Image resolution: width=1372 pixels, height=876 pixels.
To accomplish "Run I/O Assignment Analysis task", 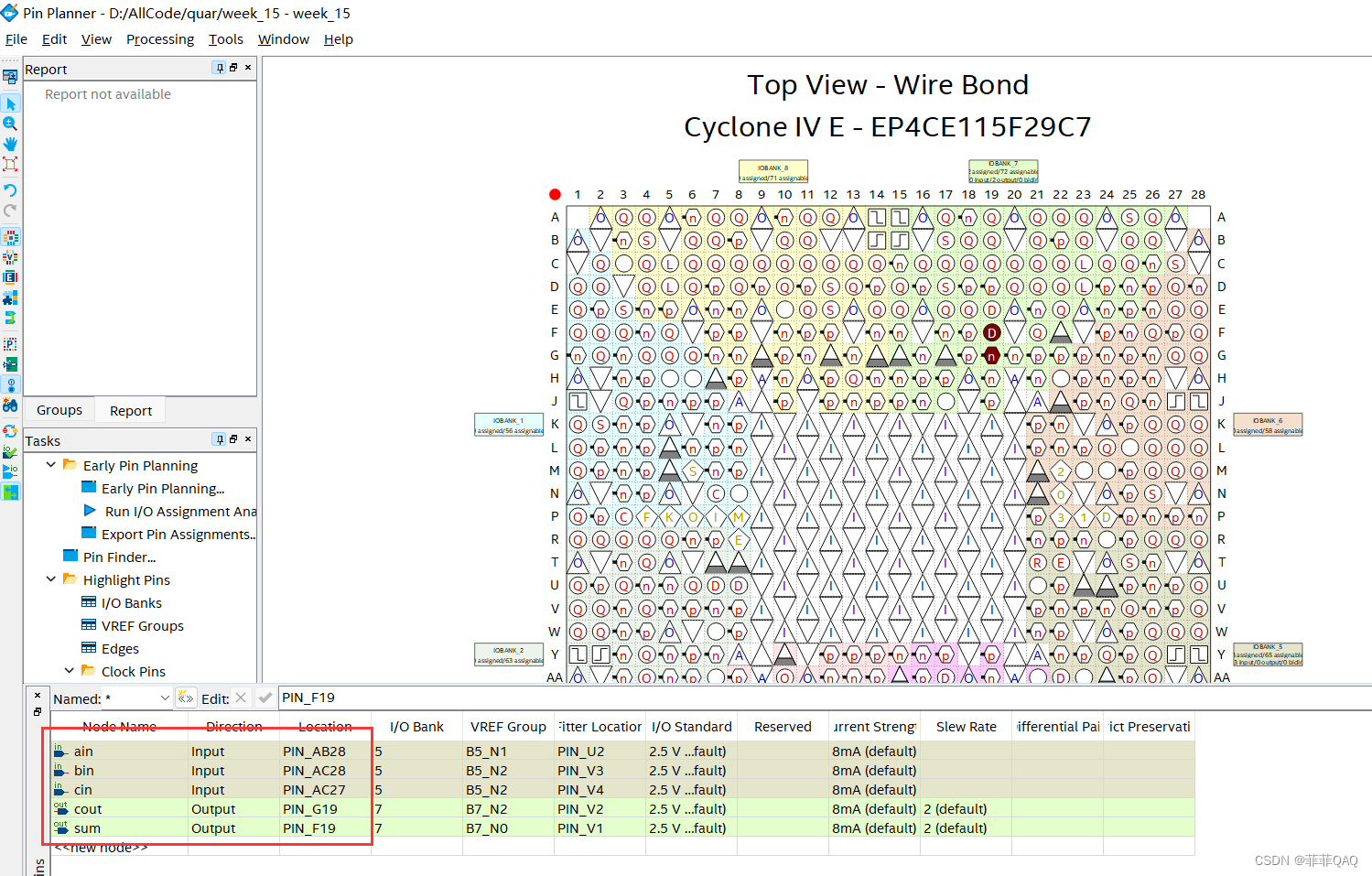I will (180, 511).
